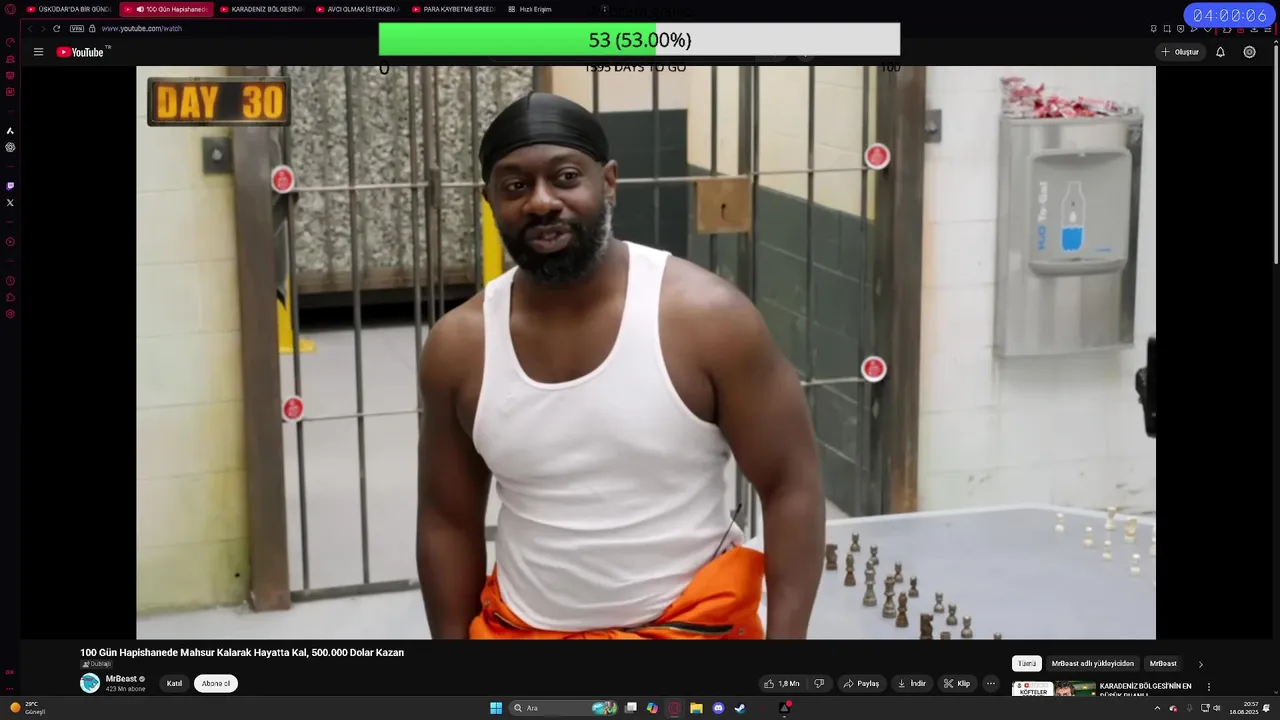
Task: Reload the page with refresh icon
Action: pyautogui.click(x=56, y=28)
